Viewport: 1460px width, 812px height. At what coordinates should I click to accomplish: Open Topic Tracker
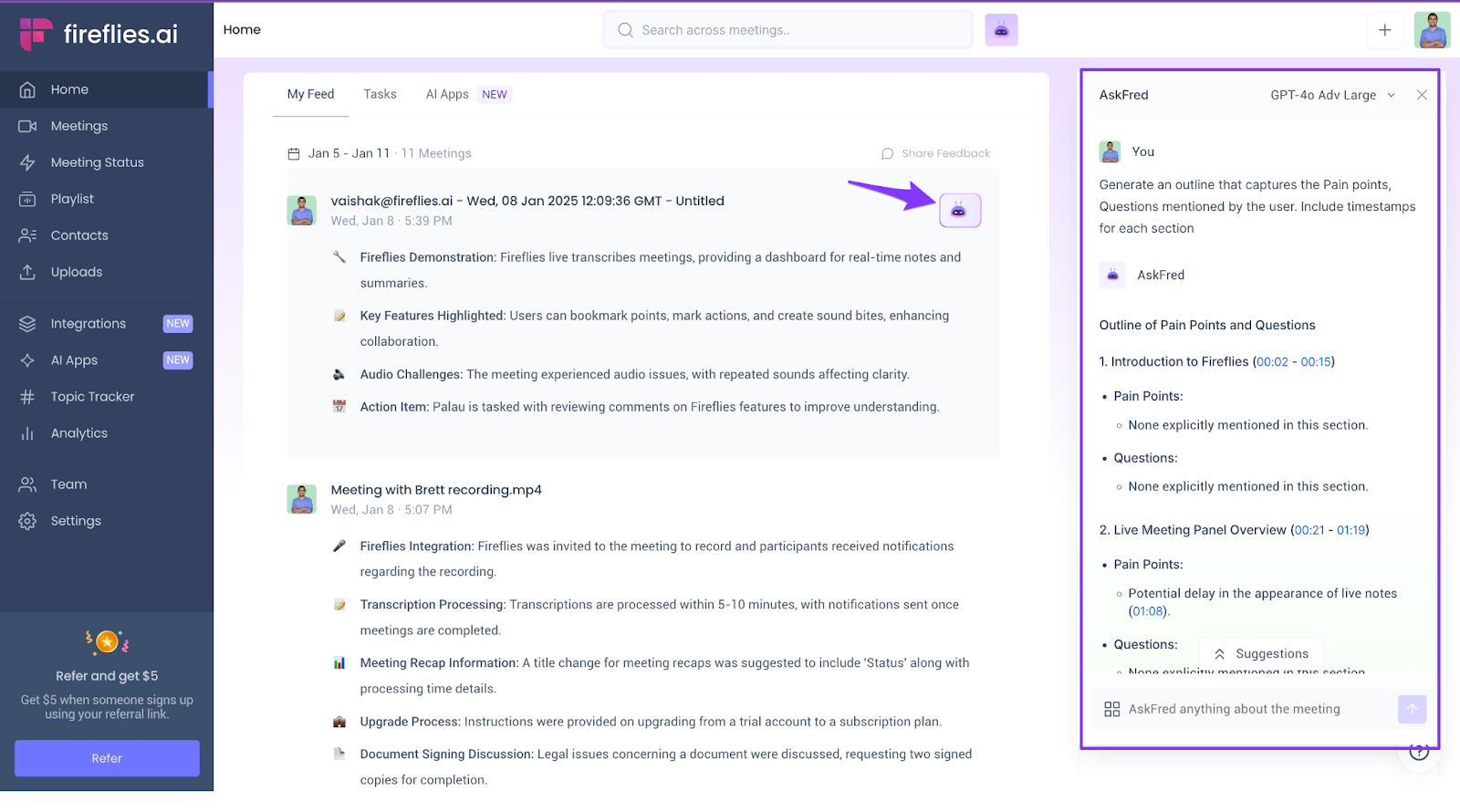click(106, 397)
